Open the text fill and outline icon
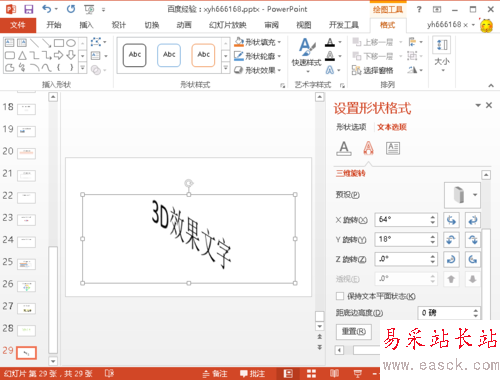The image size is (500, 380). coord(344,148)
